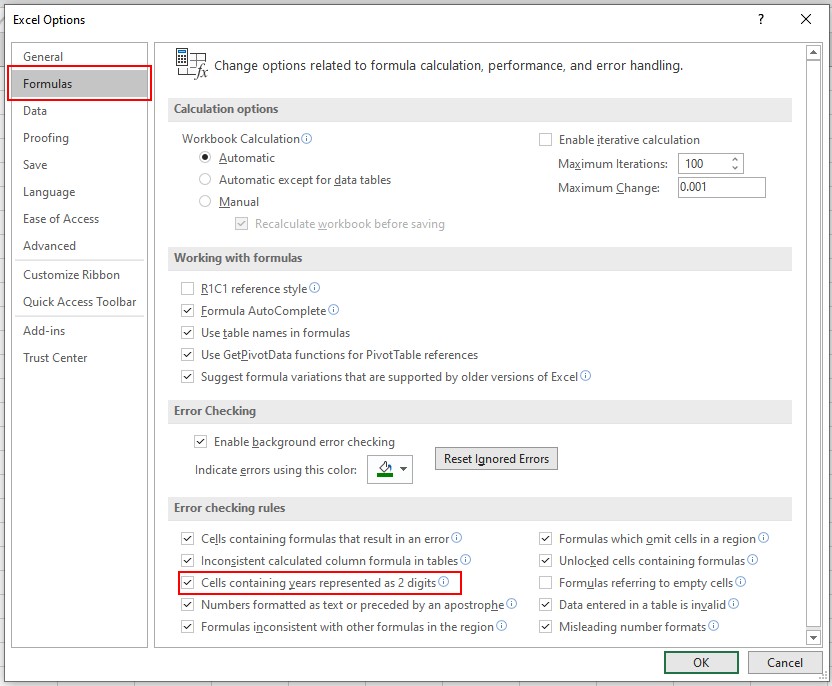Select the Advanced category in the sidebar
The width and height of the screenshot is (832, 686).
tap(52, 245)
